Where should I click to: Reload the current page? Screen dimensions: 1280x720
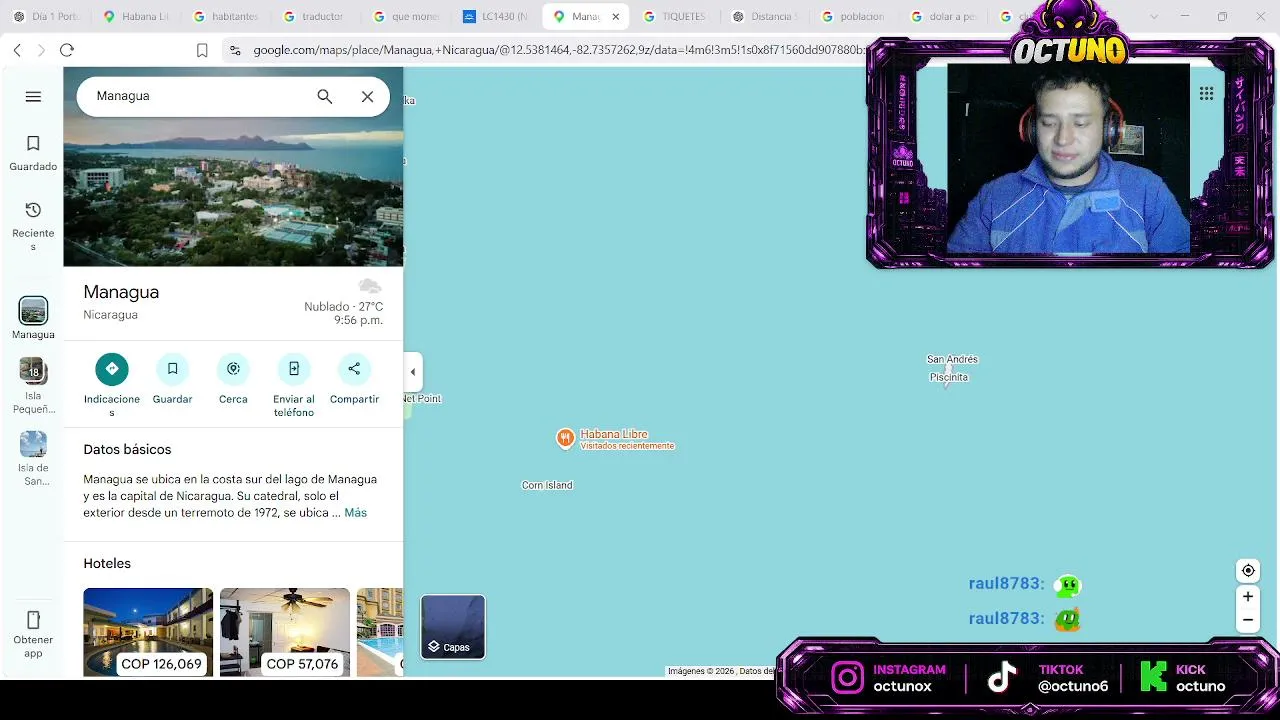point(67,50)
